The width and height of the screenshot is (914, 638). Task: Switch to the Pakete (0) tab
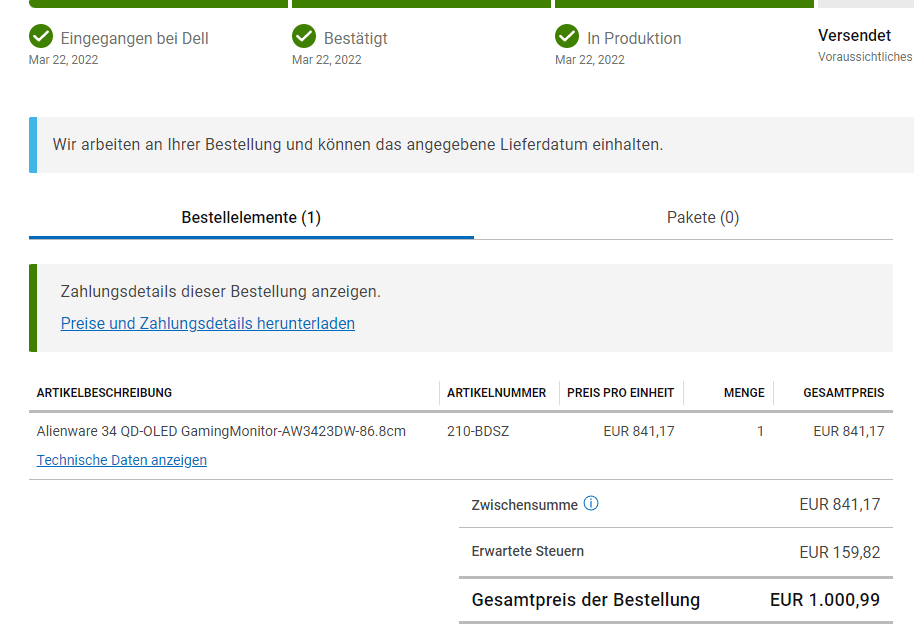pyautogui.click(x=703, y=218)
